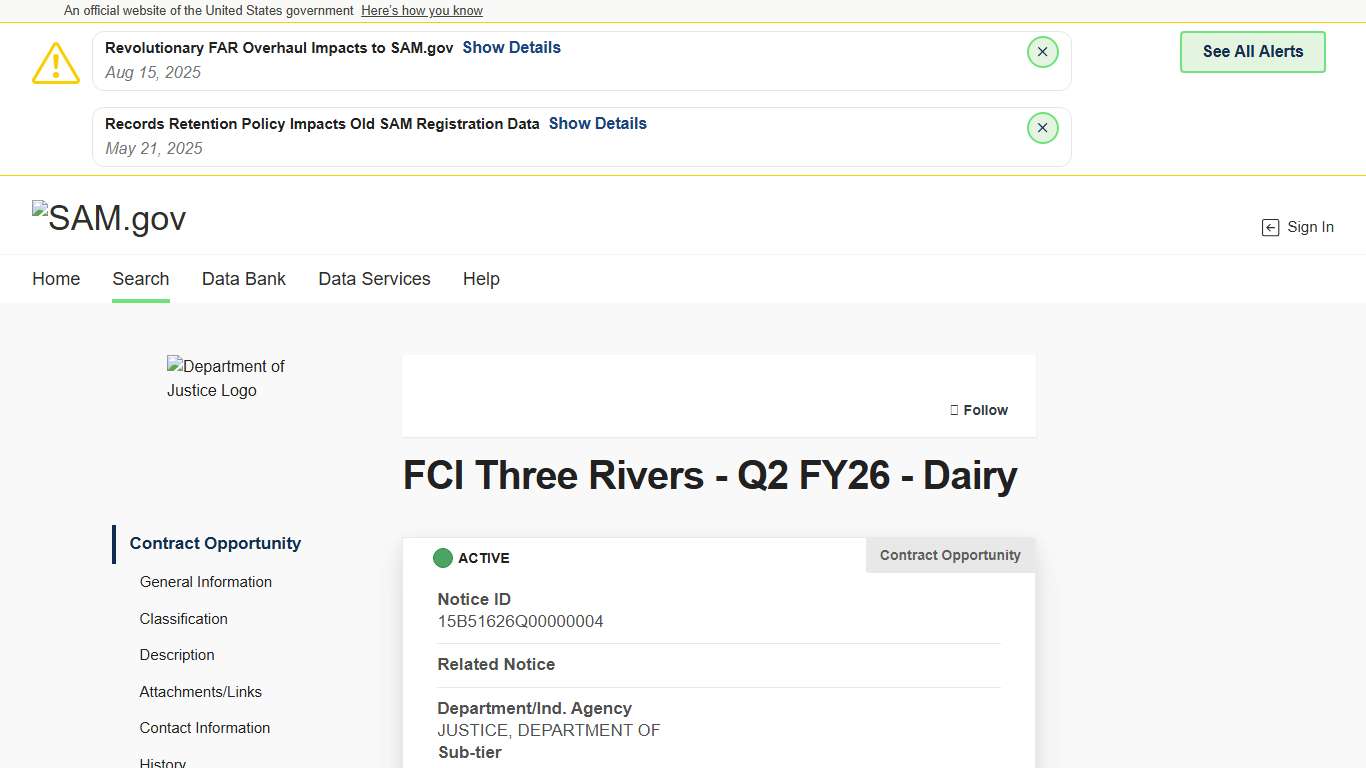Show Details for Records Retention alert
Viewport: 1366px width, 768px height.
[597, 123]
